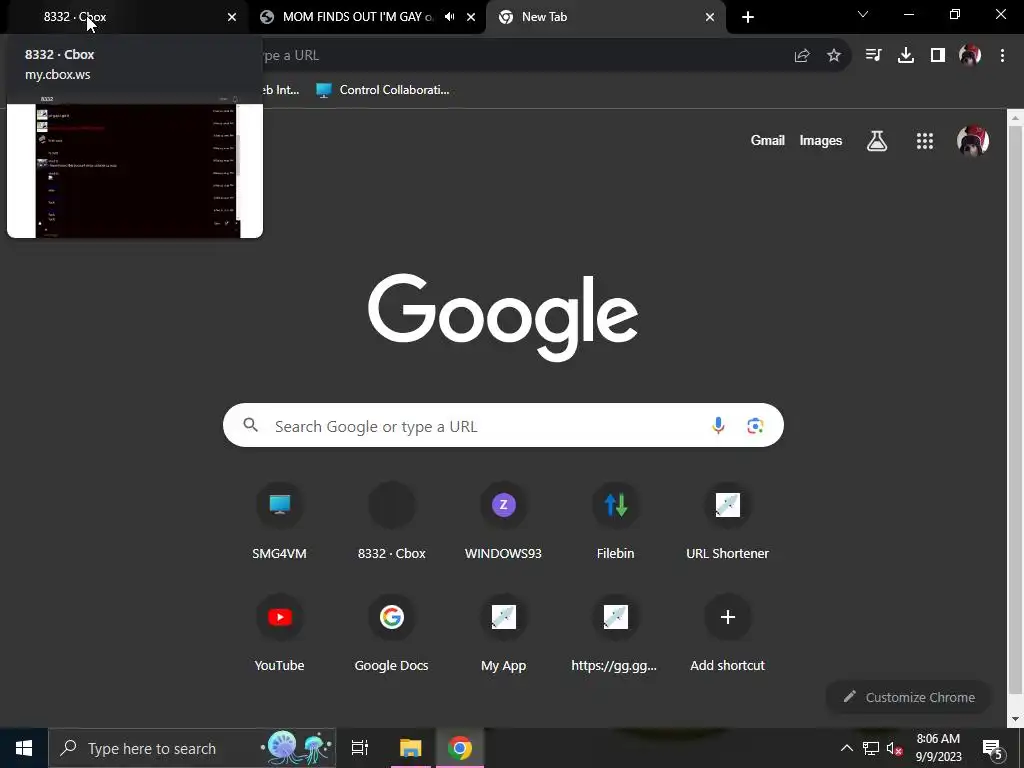Click the Chrome taskbar icon
1024x768 pixels.
[460, 748]
